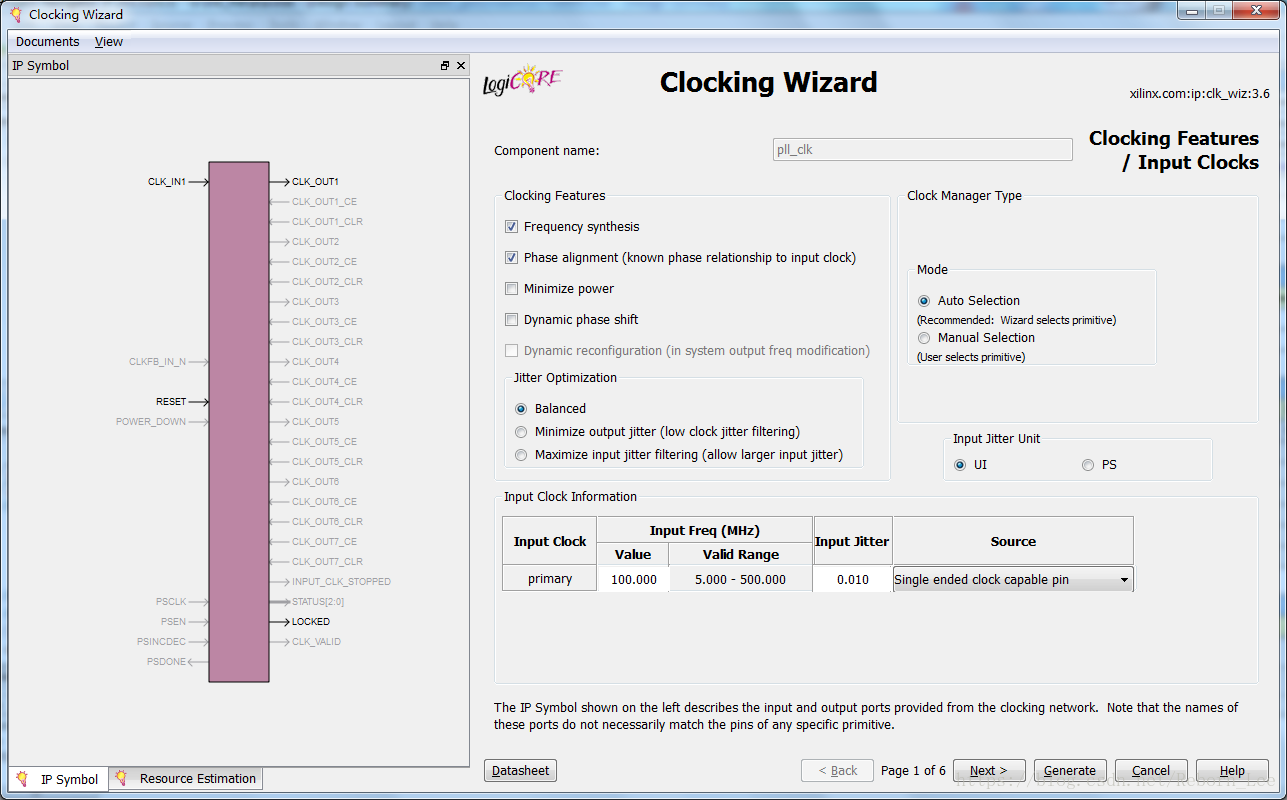Click the Page 1 of 6 indicator
This screenshot has width=1287, height=800.
coord(913,771)
